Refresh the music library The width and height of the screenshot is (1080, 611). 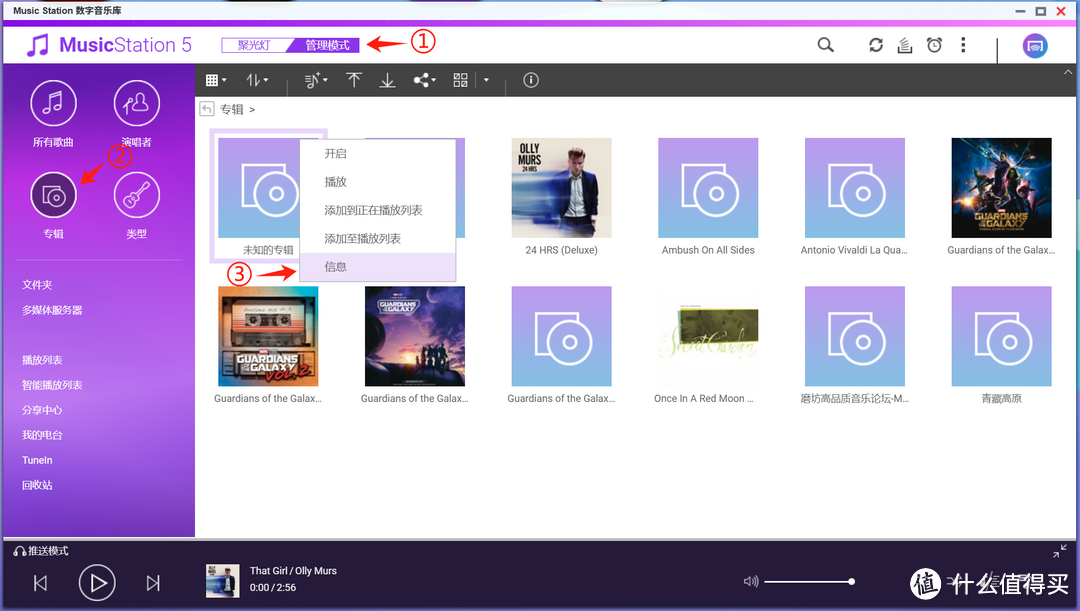coord(875,45)
